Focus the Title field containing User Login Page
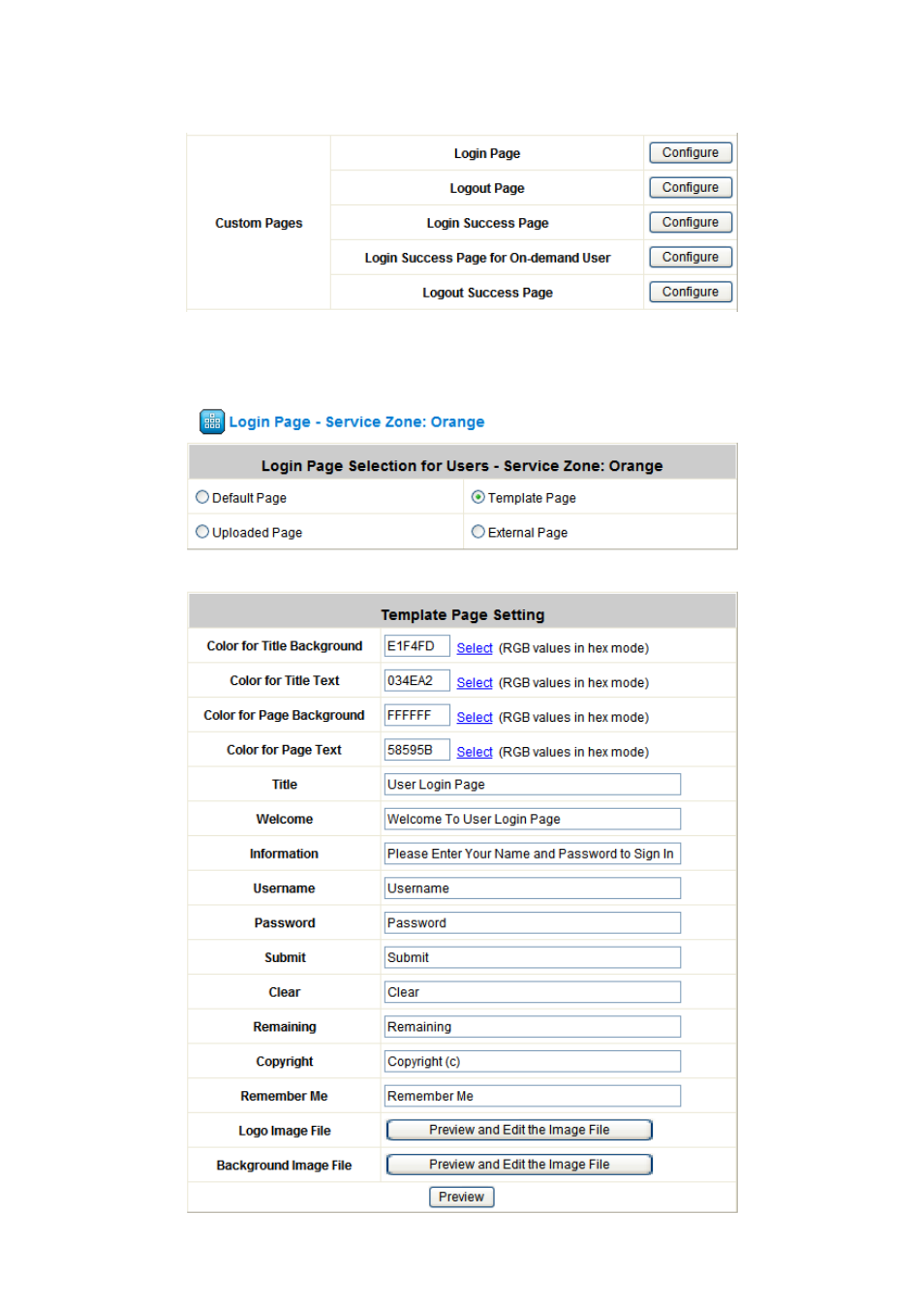Image resolution: width=924 pixels, height=1308 pixels. 533,785
